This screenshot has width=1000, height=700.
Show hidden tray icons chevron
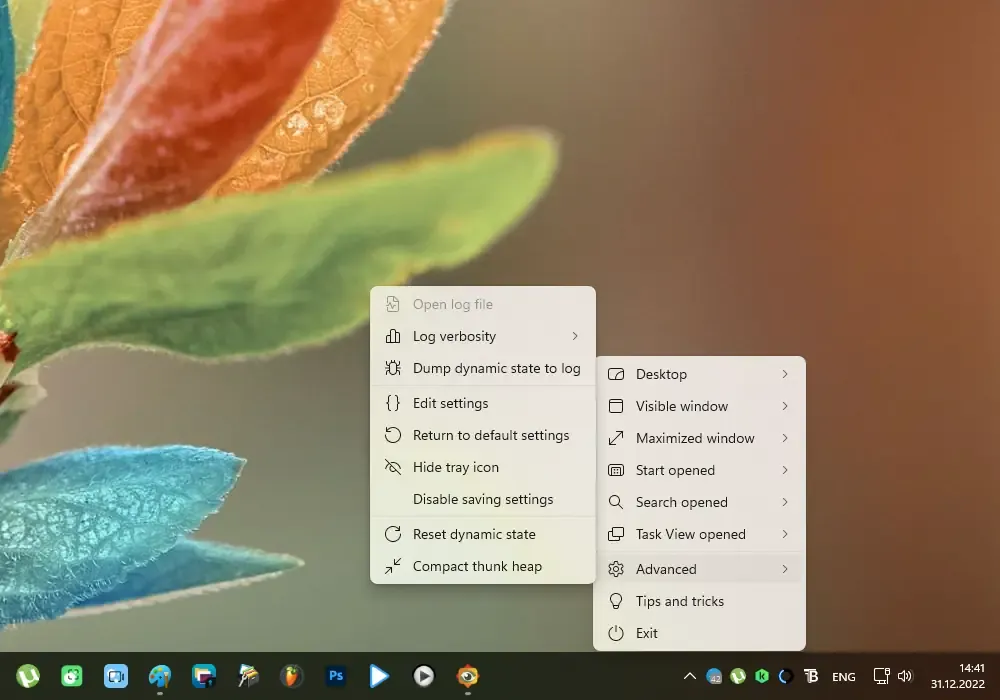(689, 676)
